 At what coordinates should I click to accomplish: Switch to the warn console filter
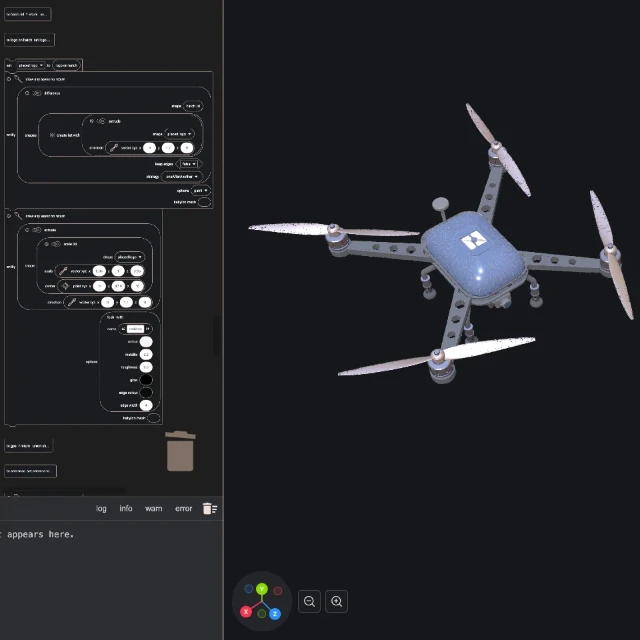pyautogui.click(x=153, y=509)
